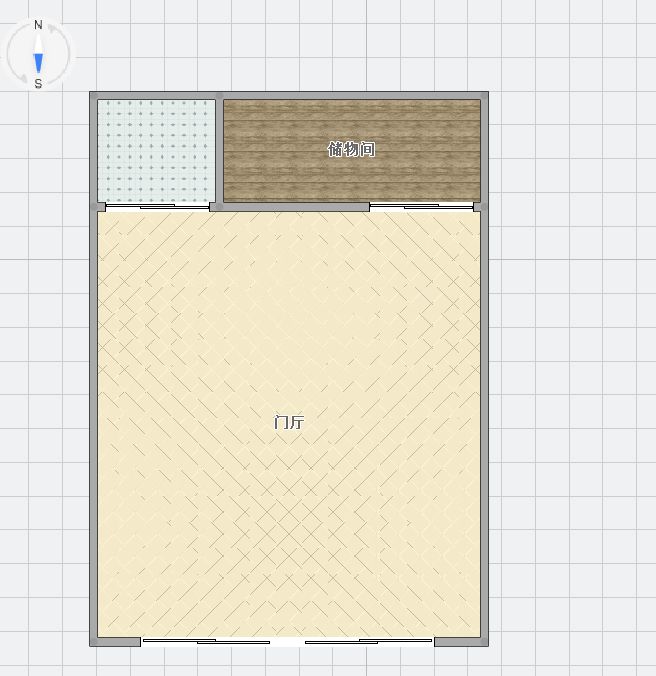
Task: Click empty grid canvas right of floor plan
Action: pos(570,350)
